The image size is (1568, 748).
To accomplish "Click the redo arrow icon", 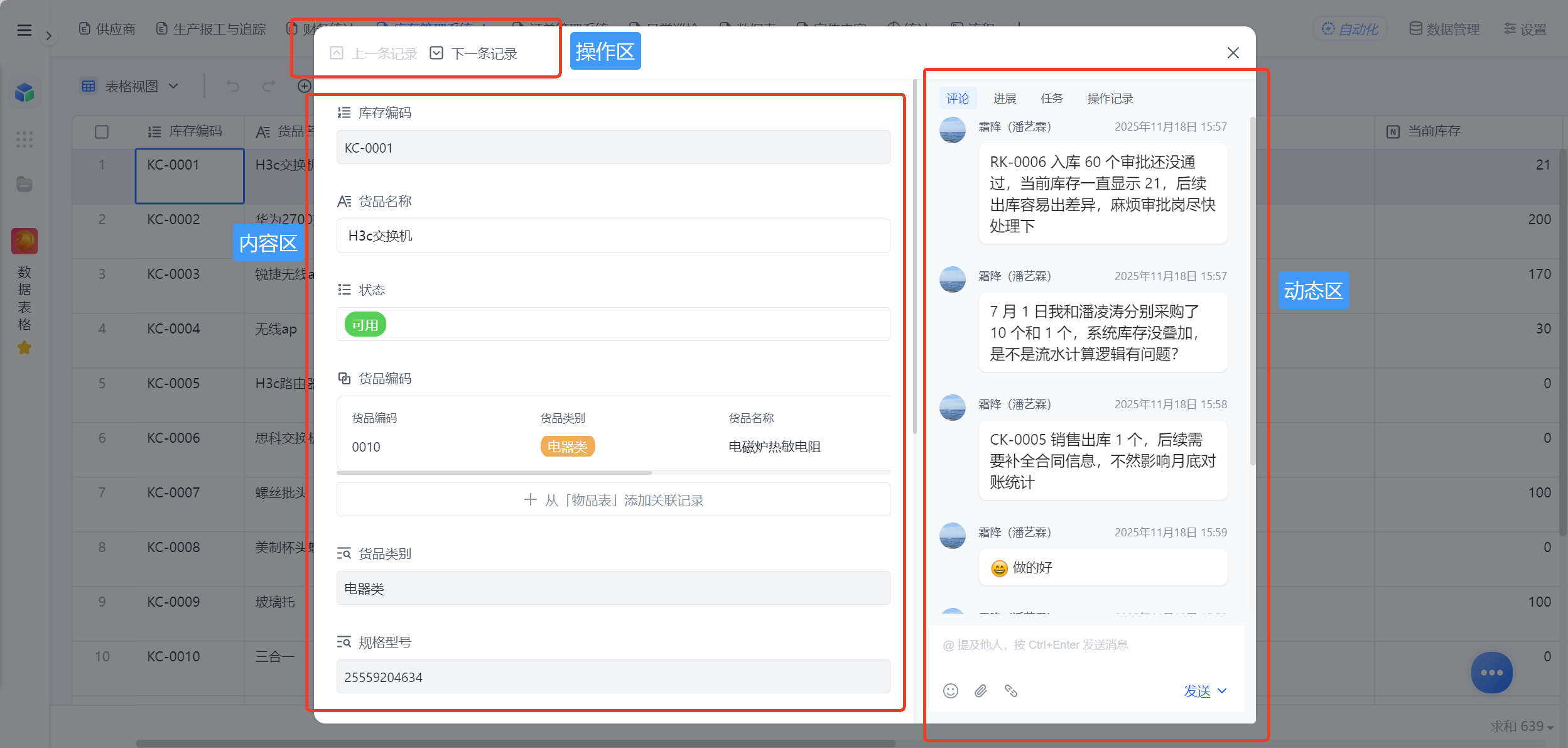I will (269, 86).
